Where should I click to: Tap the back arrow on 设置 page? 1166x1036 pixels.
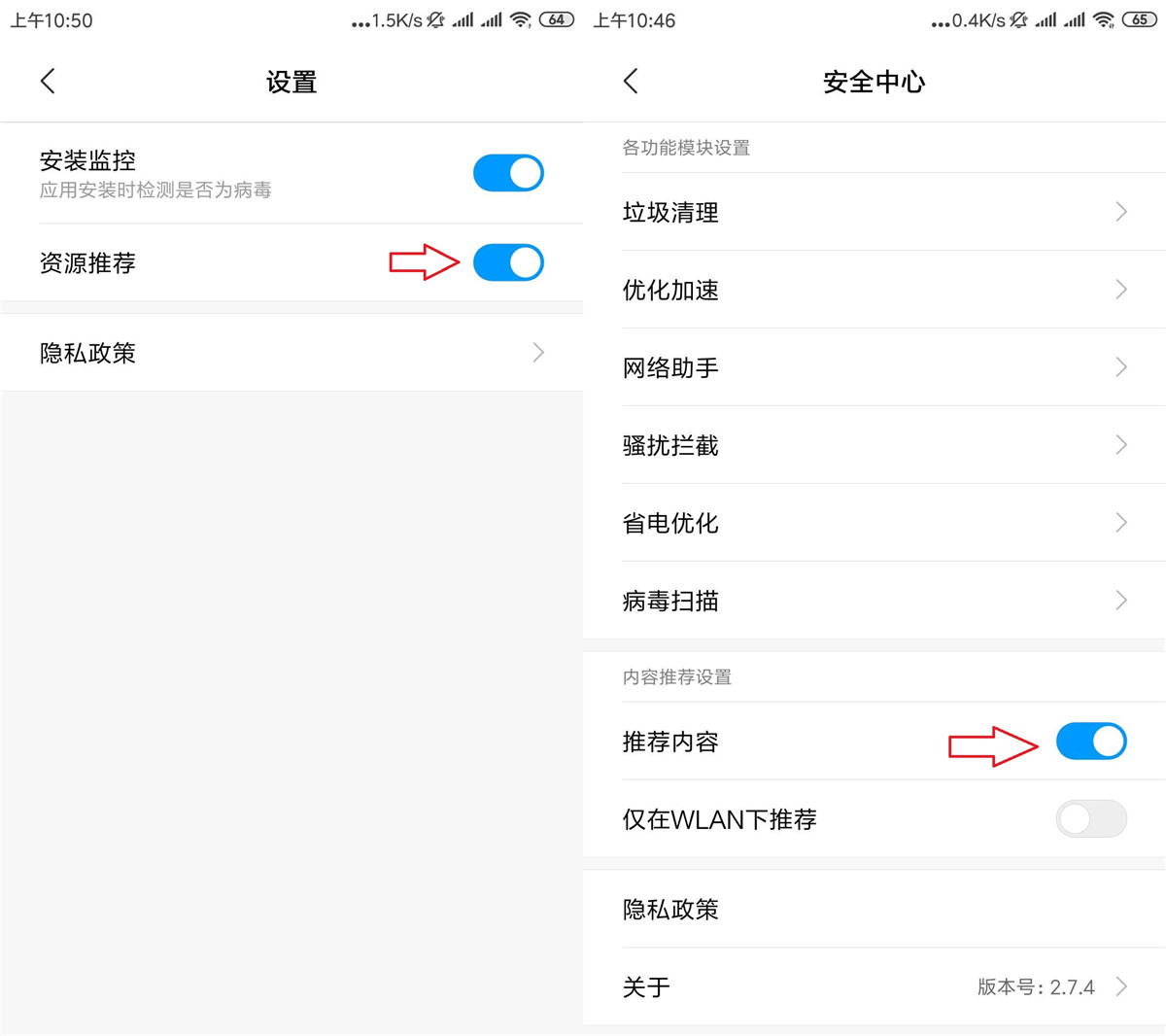click(x=48, y=82)
